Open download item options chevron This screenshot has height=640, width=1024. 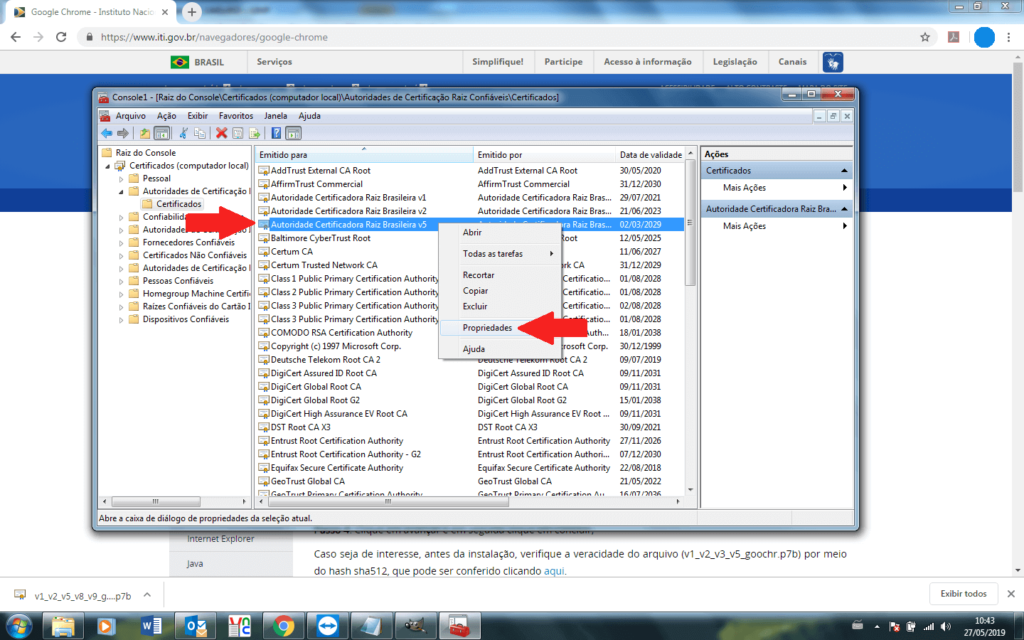click(x=147, y=595)
